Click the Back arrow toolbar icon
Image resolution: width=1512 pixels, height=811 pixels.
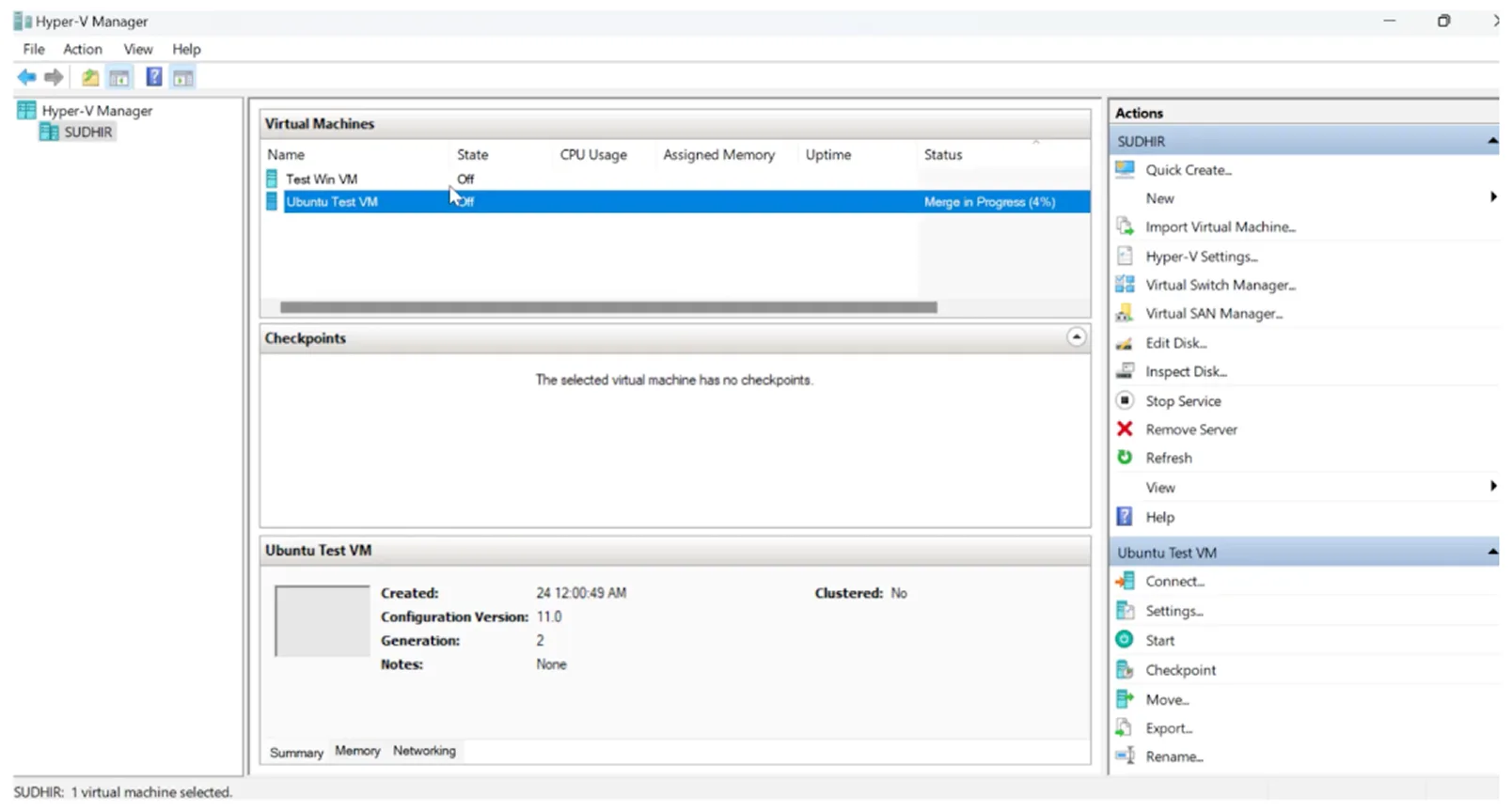26,77
